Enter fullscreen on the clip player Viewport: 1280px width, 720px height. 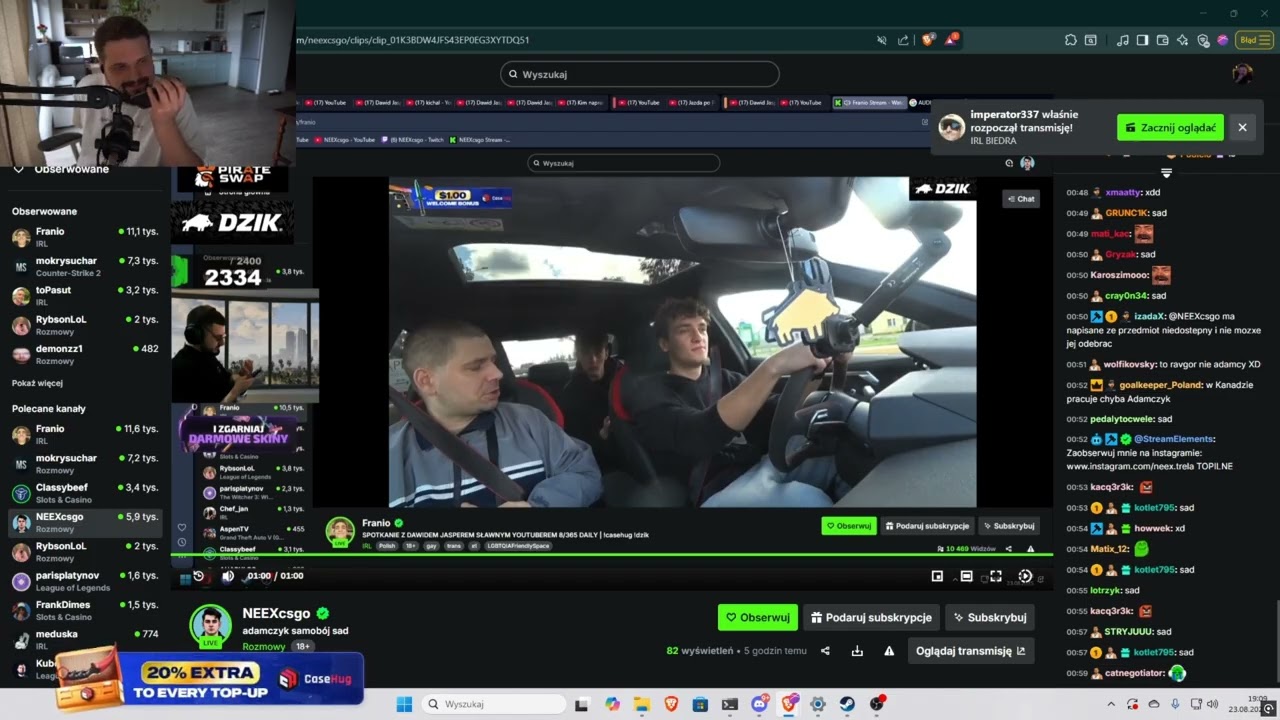point(996,576)
